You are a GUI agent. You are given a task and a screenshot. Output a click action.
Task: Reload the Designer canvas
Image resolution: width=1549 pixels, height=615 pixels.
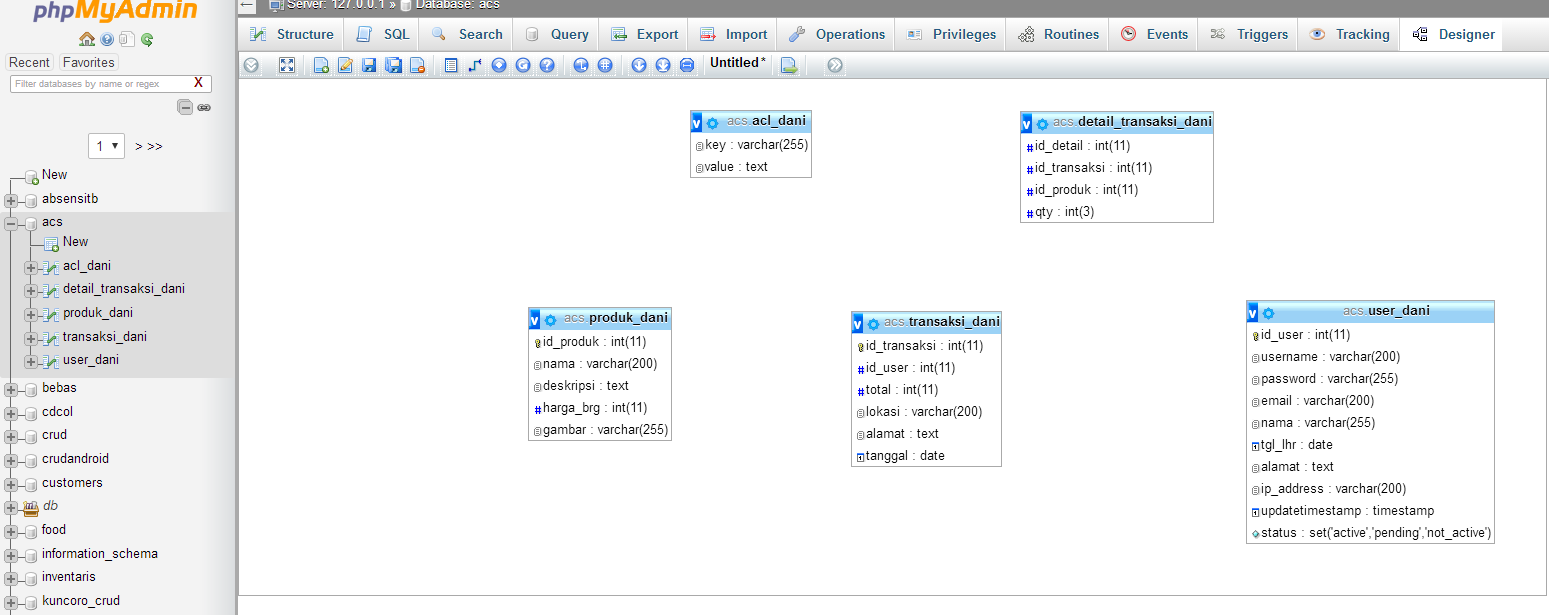coord(525,64)
